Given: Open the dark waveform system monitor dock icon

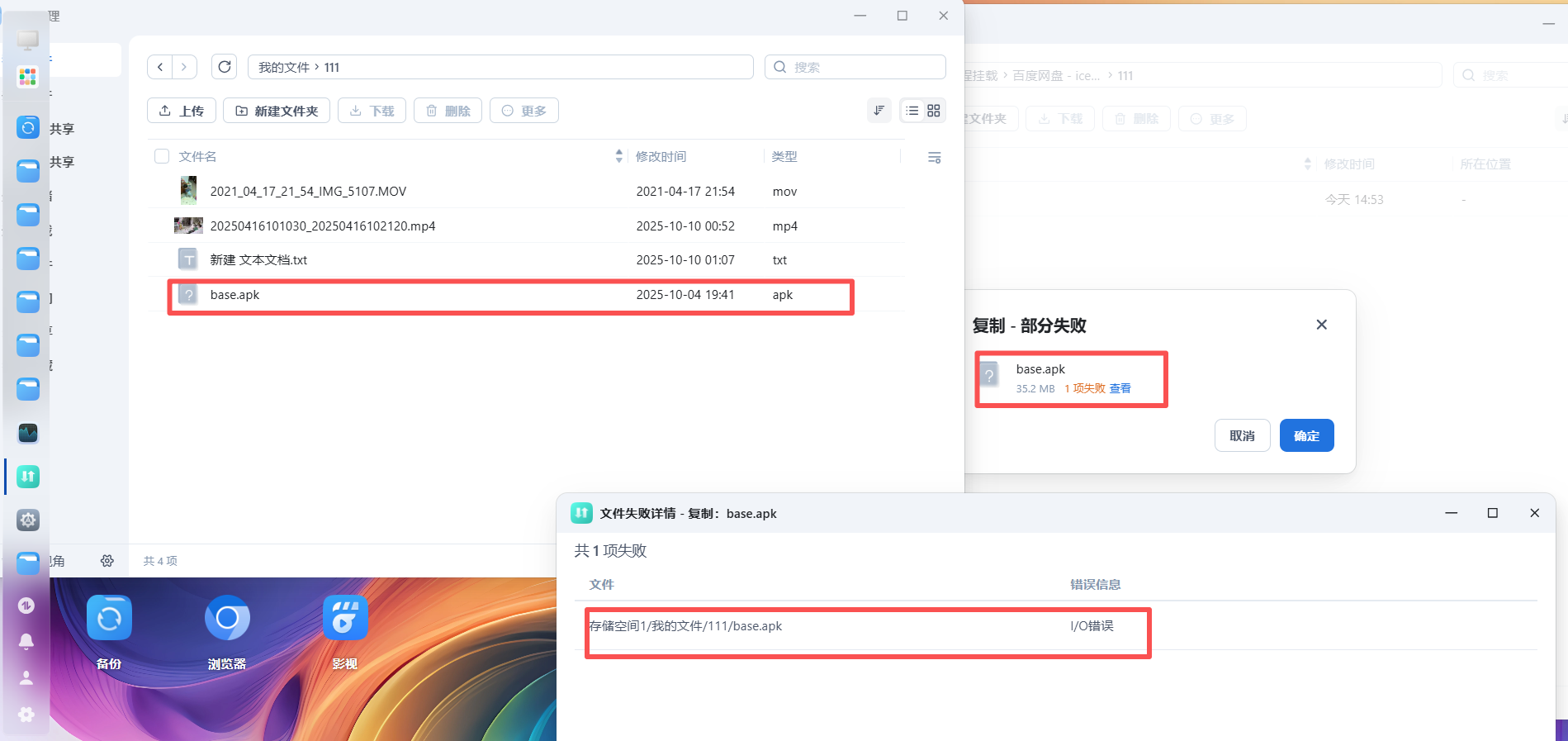Looking at the screenshot, I should 28,433.
